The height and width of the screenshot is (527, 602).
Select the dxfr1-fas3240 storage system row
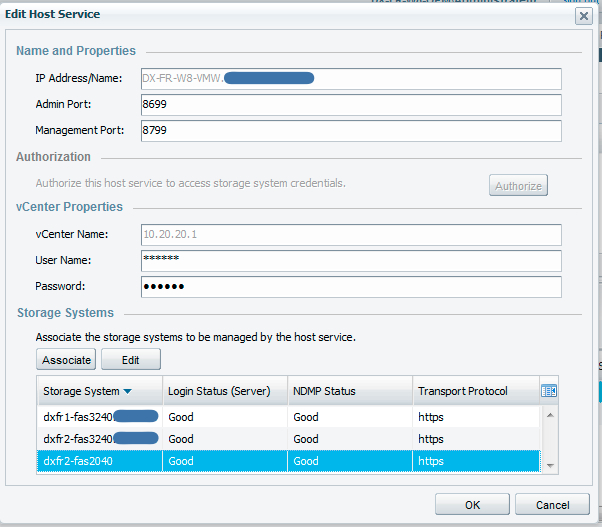point(98,416)
